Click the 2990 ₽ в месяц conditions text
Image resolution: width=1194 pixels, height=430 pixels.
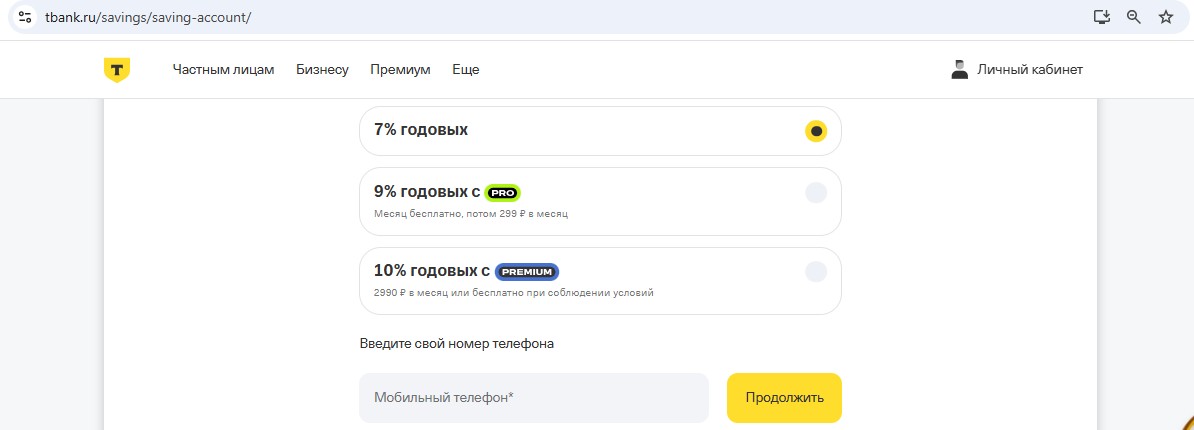[513, 293]
